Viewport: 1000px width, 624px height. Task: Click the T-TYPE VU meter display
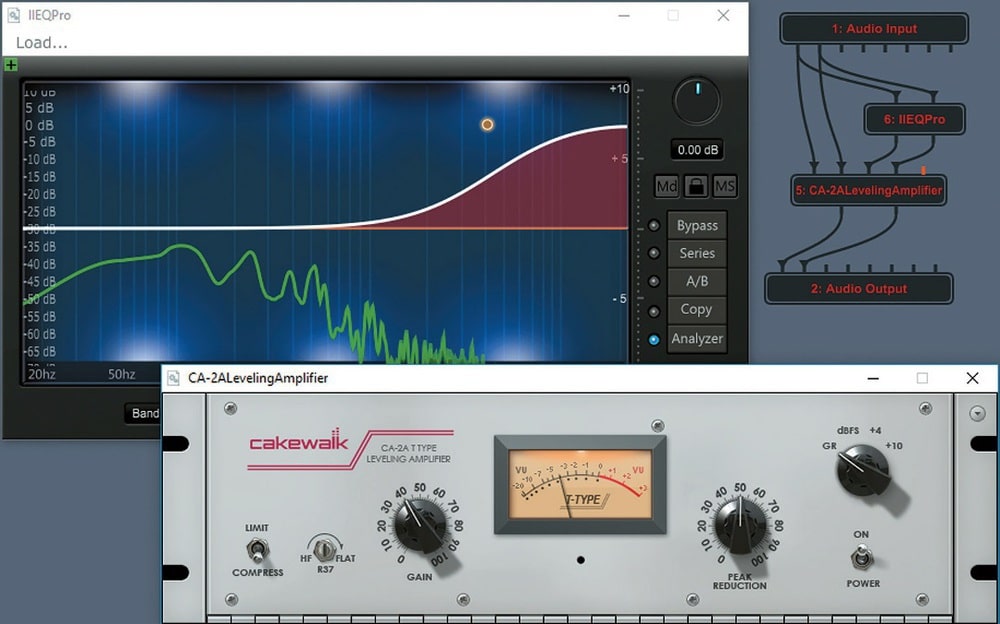[580, 484]
